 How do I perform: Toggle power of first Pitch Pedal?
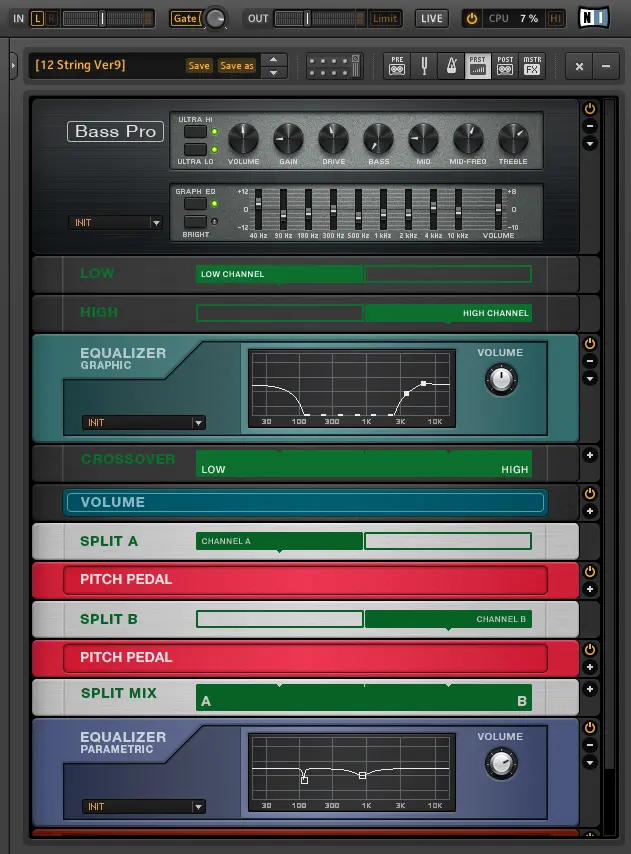click(590, 571)
